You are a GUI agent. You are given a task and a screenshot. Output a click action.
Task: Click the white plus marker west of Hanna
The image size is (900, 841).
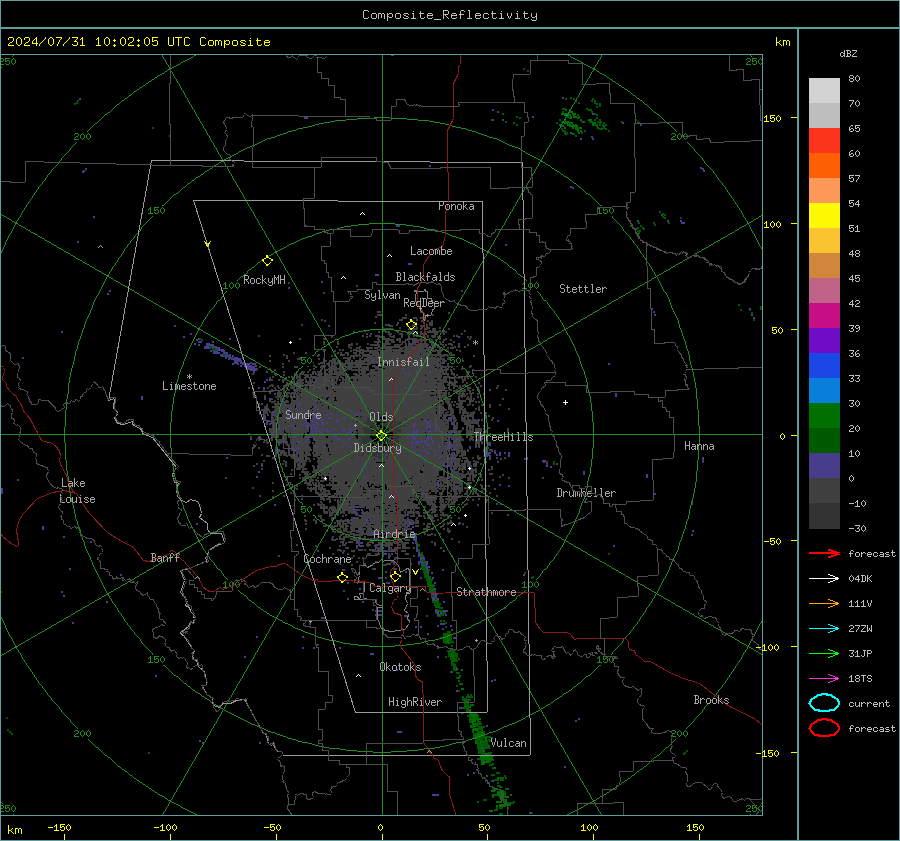point(565,402)
